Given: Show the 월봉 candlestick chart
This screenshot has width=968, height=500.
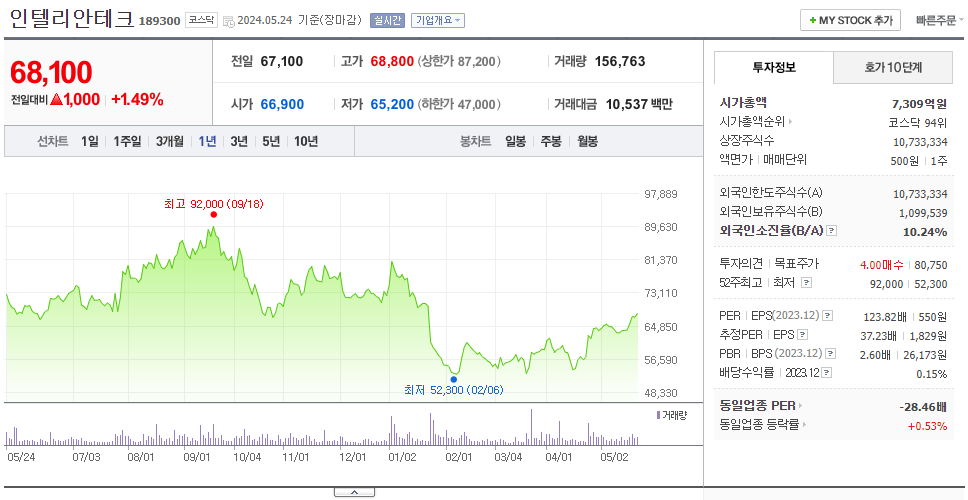Looking at the screenshot, I should pyautogui.click(x=587, y=141).
